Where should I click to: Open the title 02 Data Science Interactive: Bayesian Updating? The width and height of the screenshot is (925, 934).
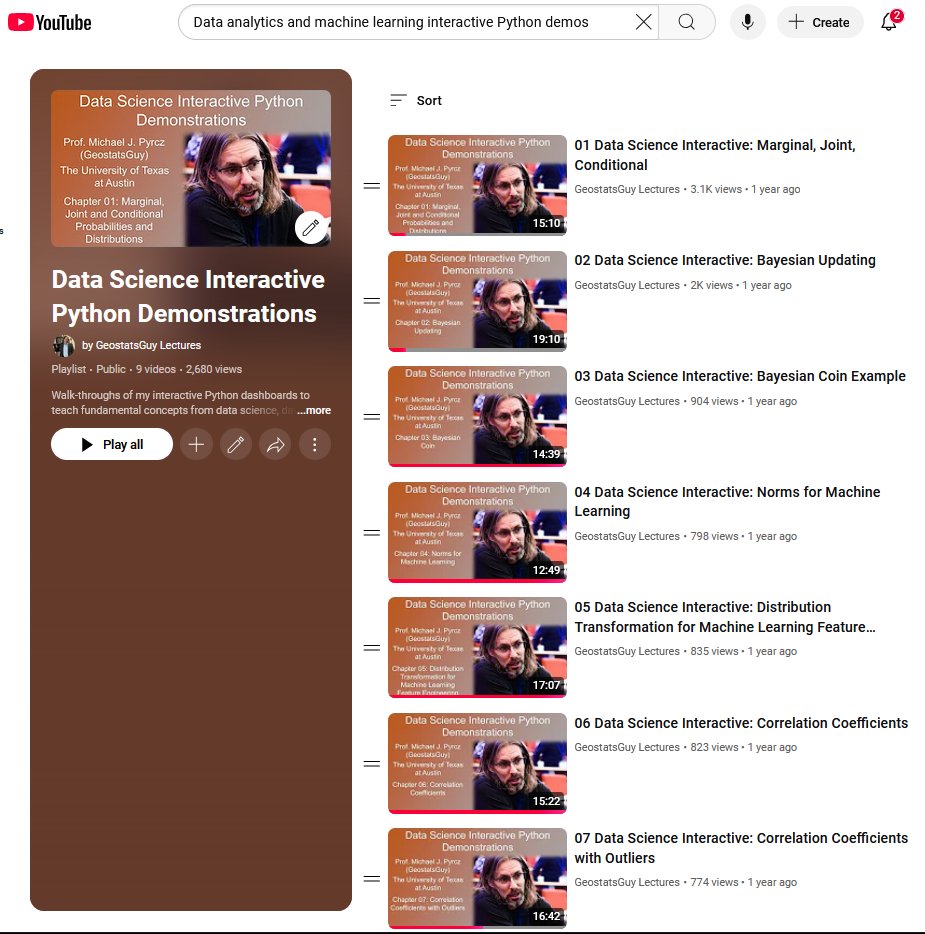(x=725, y=260)
